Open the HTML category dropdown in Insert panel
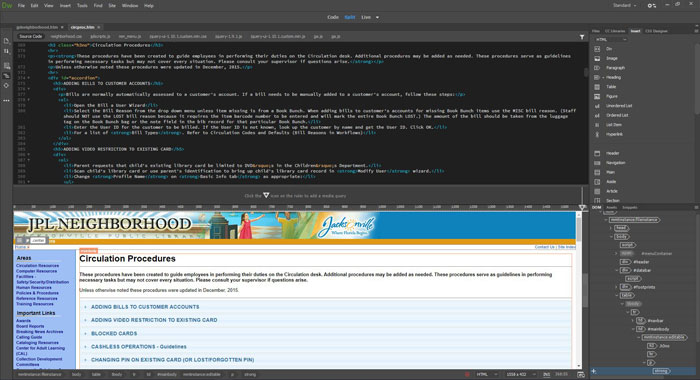The image size is (700, 380). [x=611, y=39]
